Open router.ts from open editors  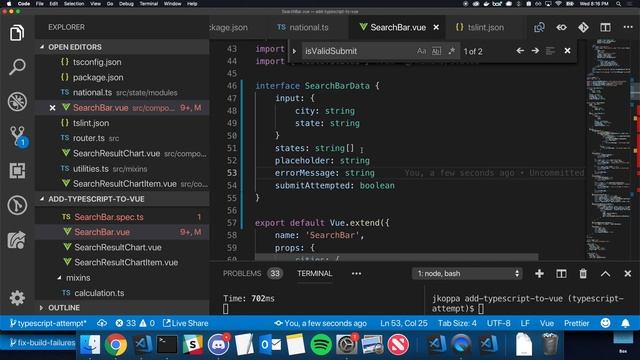click(x=89, y=138)
